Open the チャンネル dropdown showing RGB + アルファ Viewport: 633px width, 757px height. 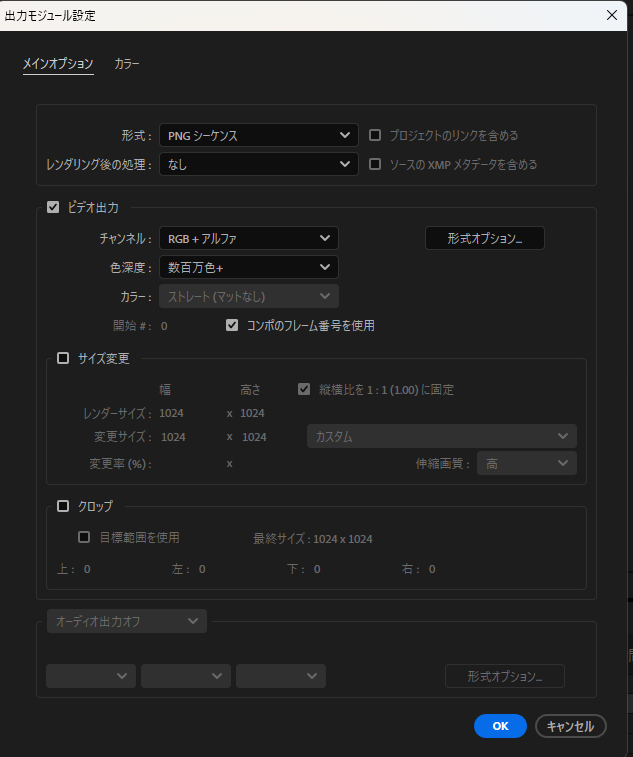(x=248, y=238)
